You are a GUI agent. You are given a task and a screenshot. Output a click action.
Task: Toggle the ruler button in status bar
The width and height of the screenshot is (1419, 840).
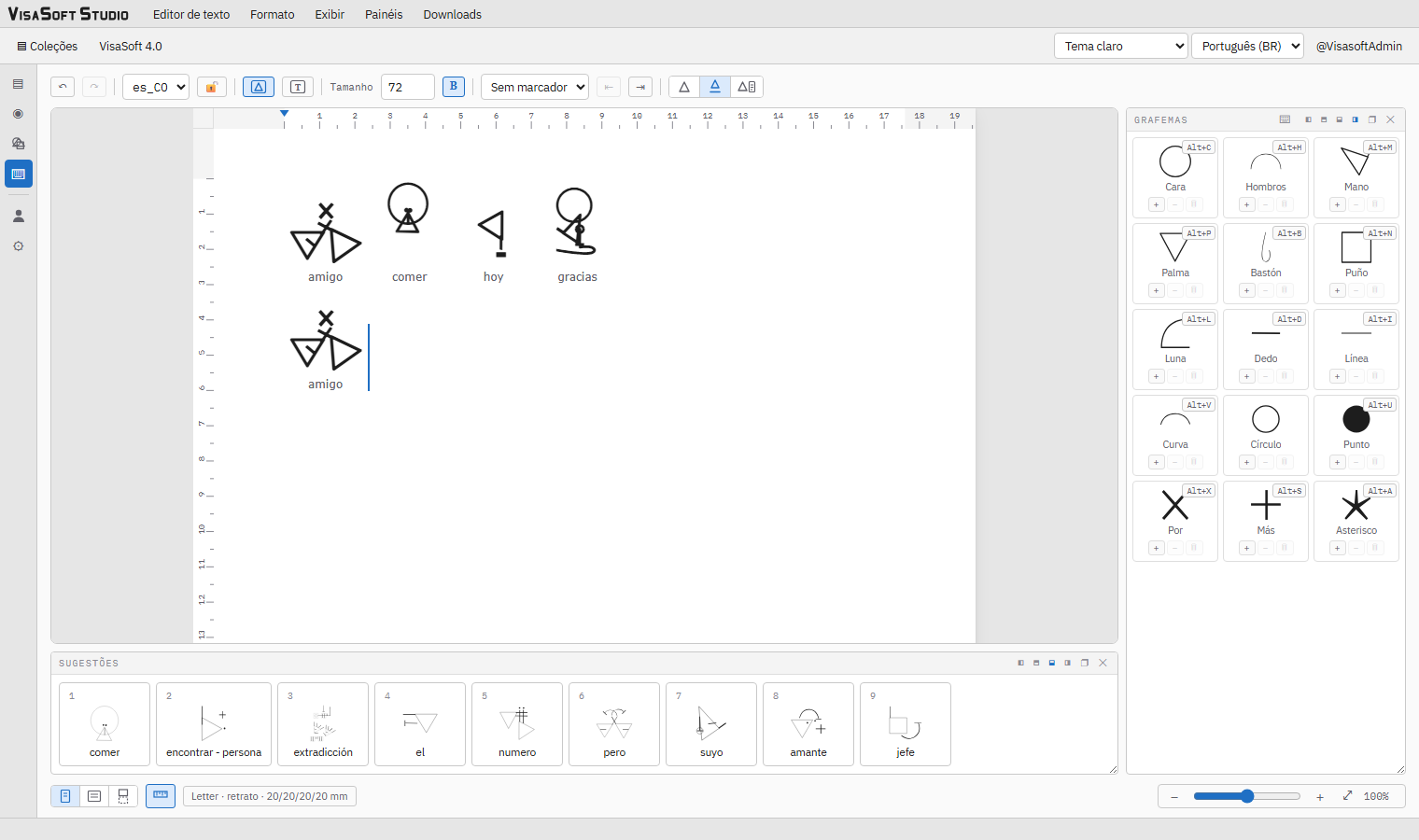coord(161,796)
